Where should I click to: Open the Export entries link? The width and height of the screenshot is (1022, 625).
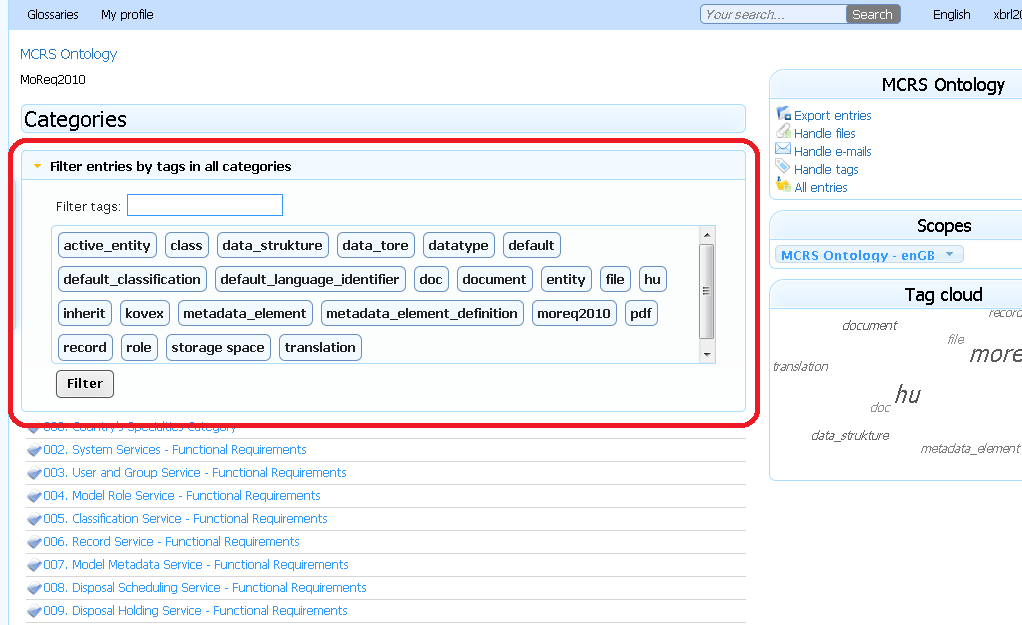832,115
